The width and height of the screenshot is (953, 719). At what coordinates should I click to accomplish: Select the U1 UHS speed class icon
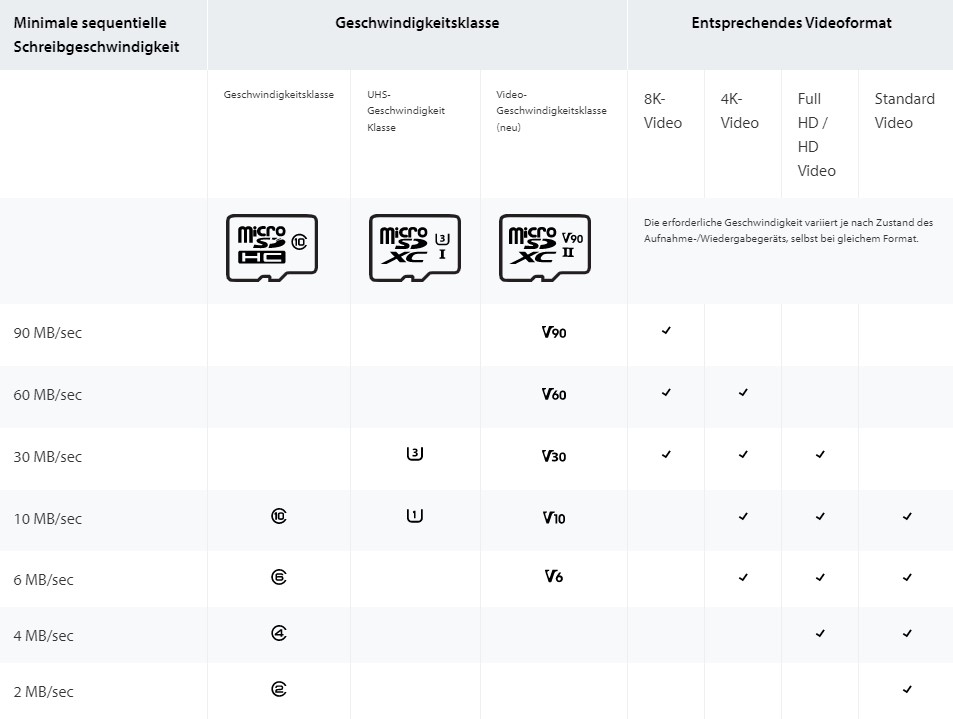click(x=415, y=516)
